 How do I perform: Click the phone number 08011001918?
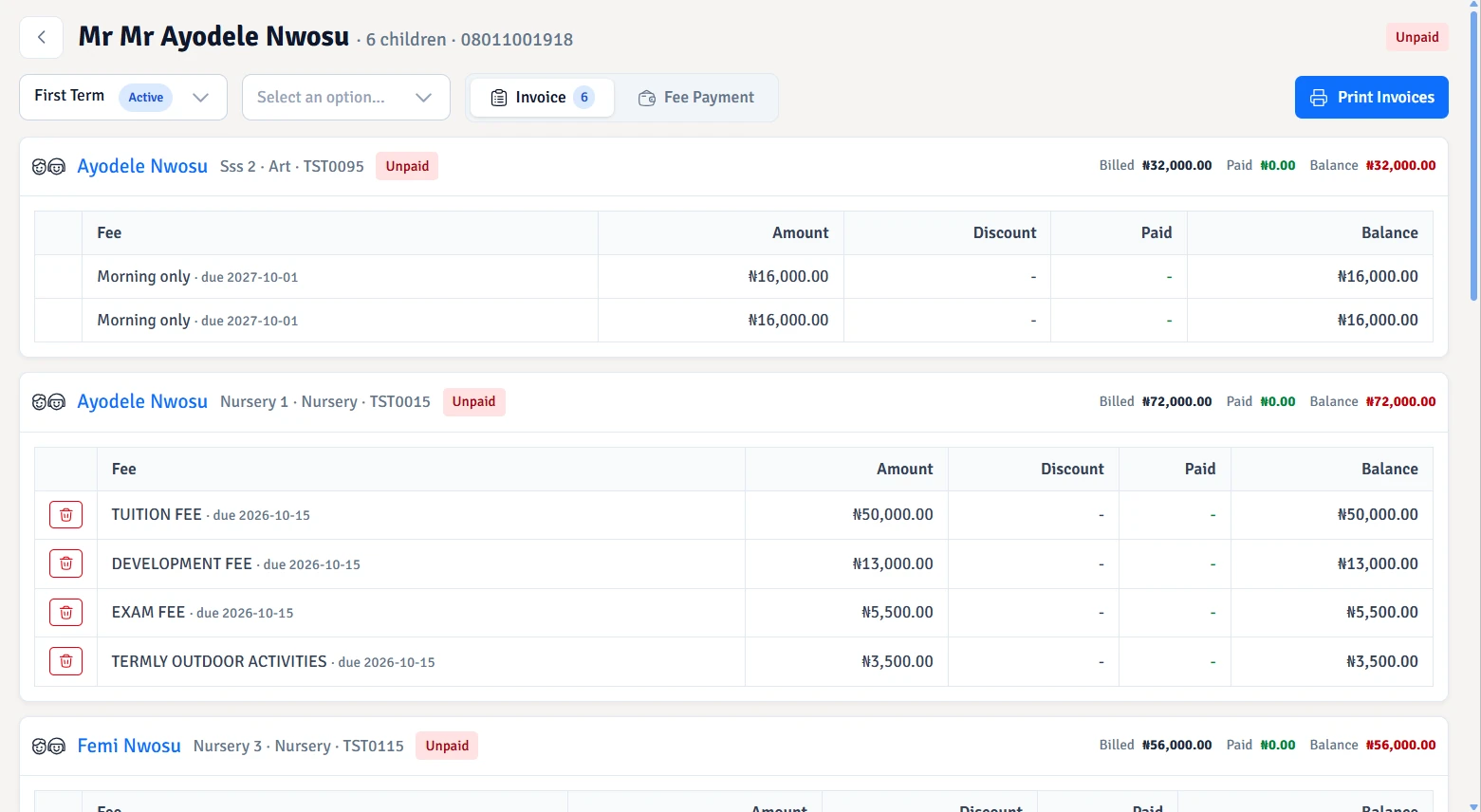point(517,40)
